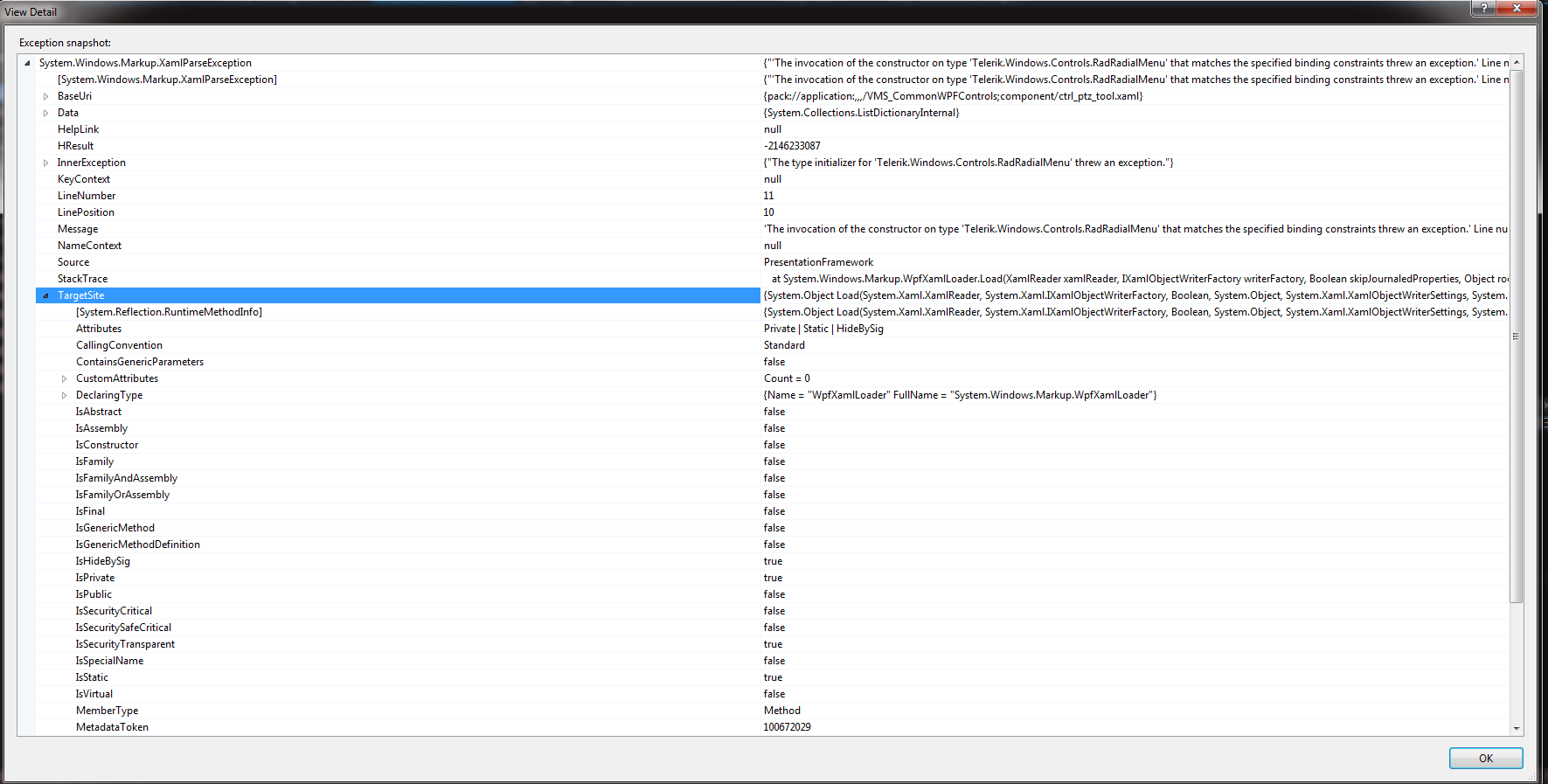Select the IsGenericMethod row

[773, 528]
